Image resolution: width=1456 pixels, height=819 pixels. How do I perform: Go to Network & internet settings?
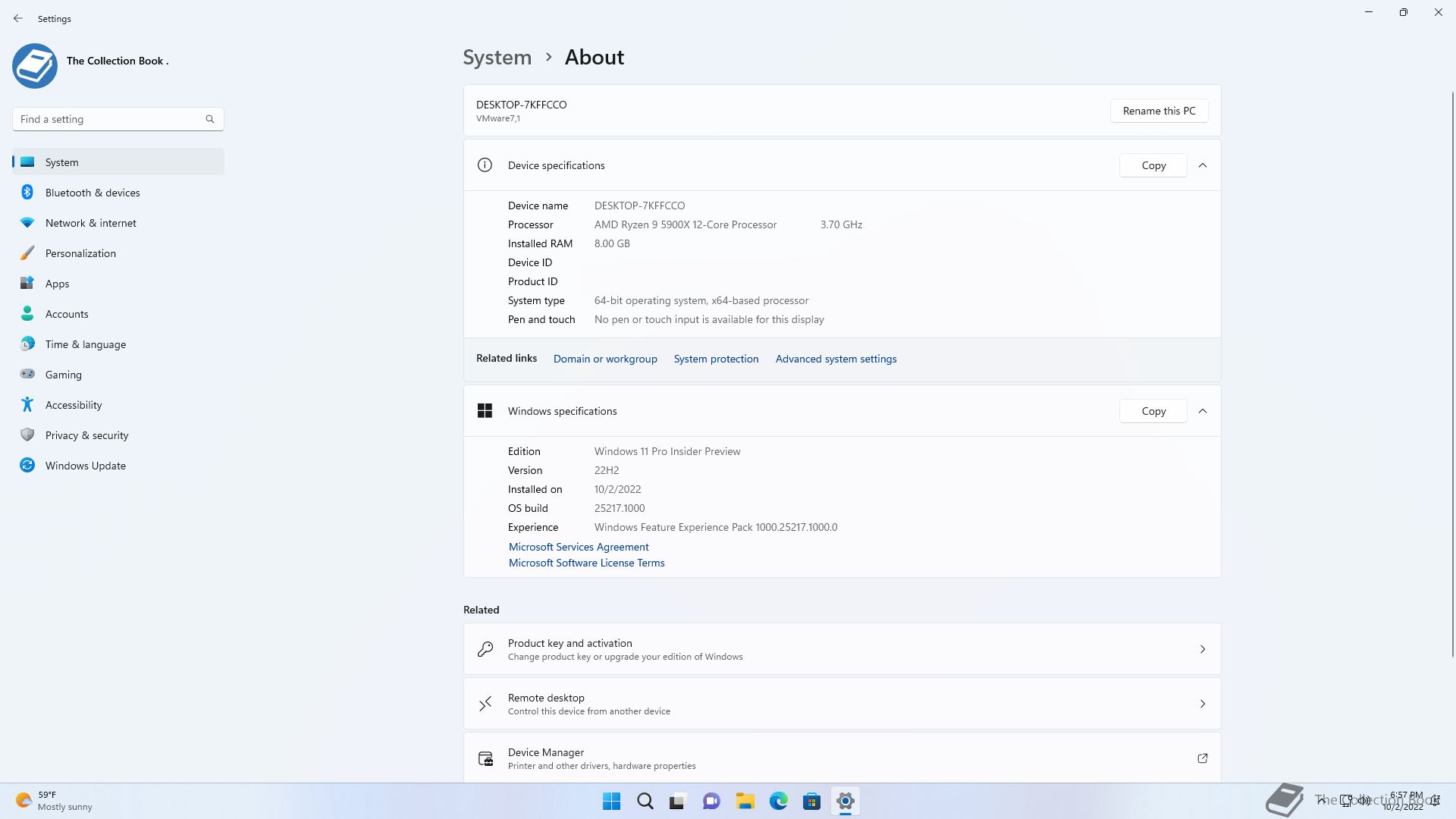point(118,223)
